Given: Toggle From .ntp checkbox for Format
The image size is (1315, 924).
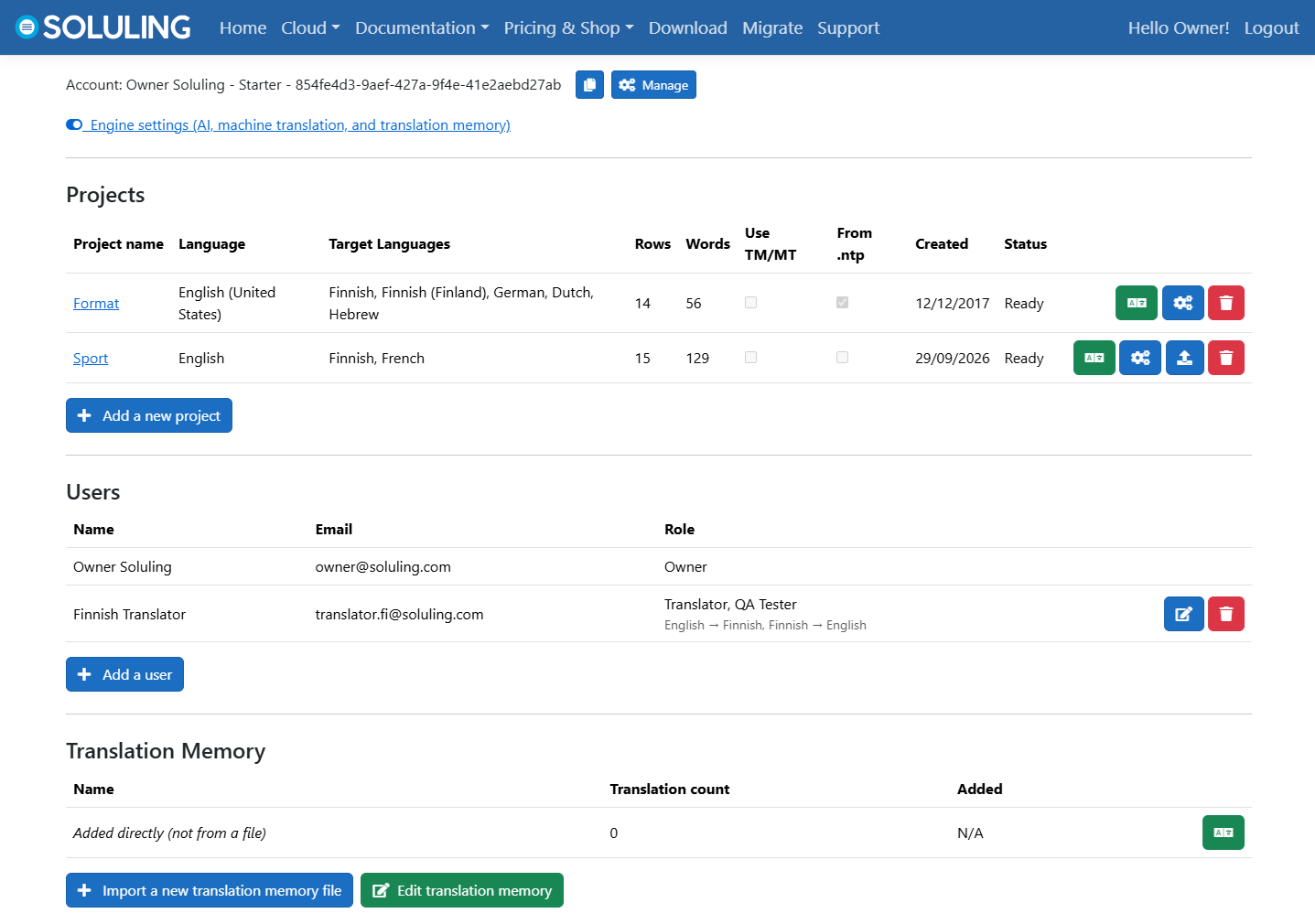Looking at the screenshot, I should click(842, 303).
